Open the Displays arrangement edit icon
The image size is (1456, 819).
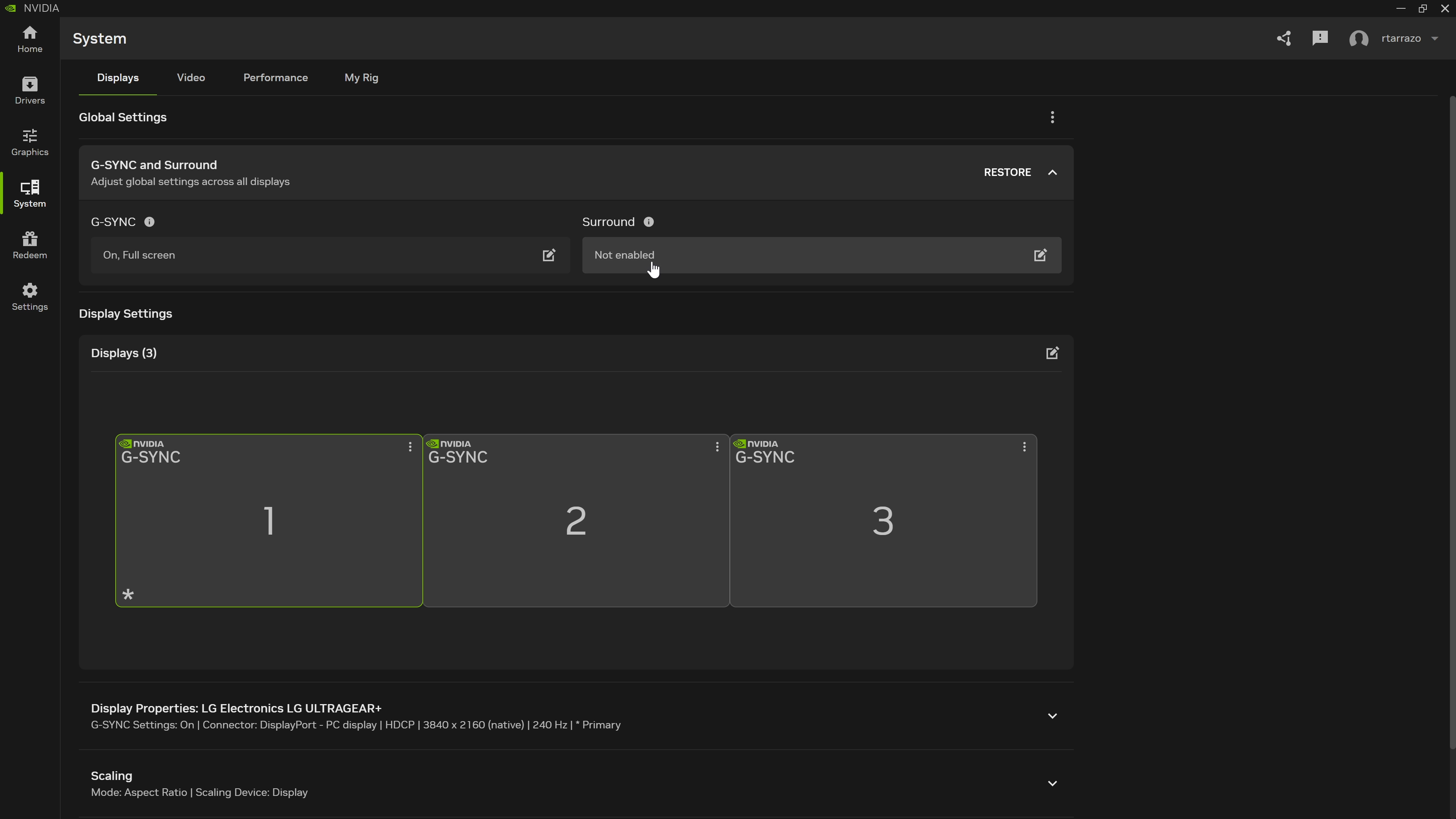(x=1052, y=353)
